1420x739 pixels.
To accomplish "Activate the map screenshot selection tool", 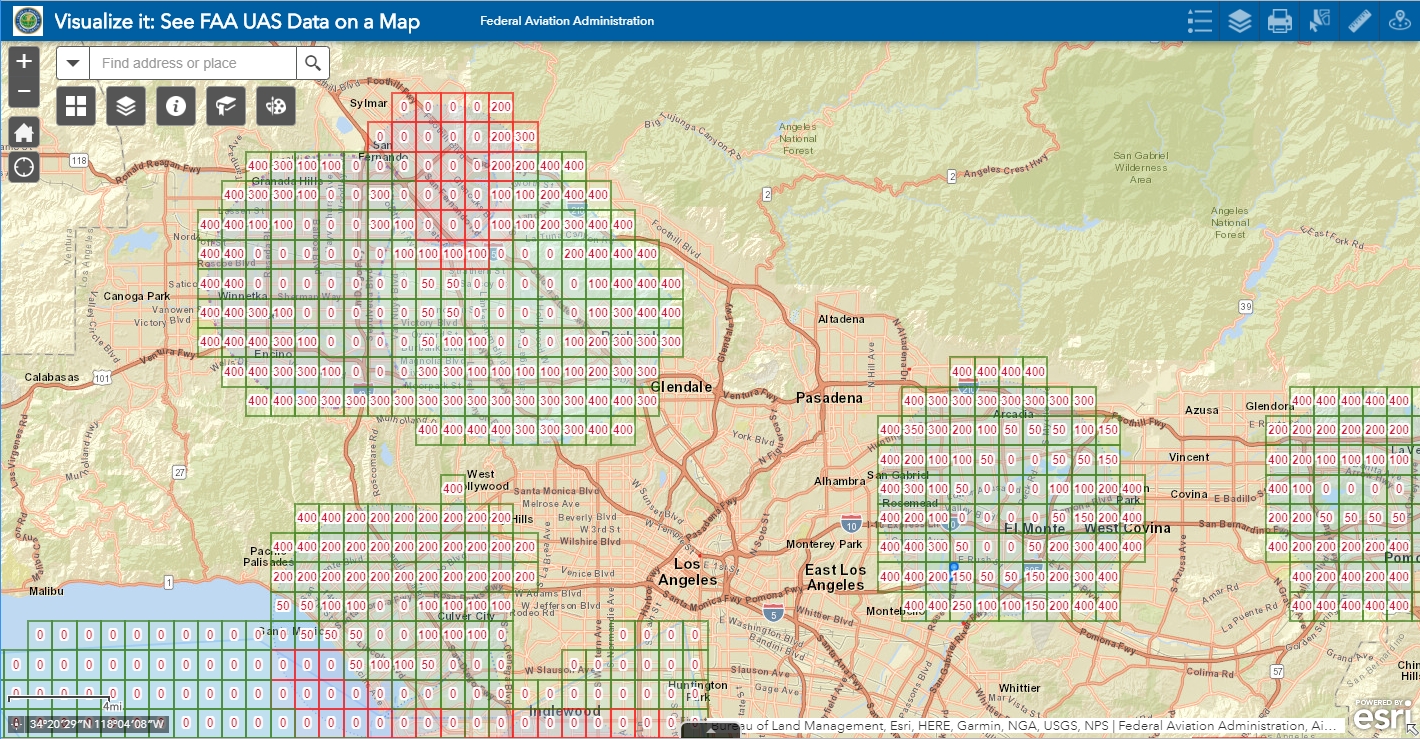I will [1320, 20].
